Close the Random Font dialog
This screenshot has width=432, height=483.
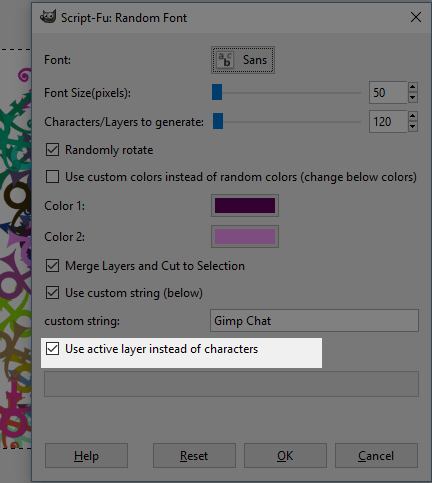tap(416, 17)
